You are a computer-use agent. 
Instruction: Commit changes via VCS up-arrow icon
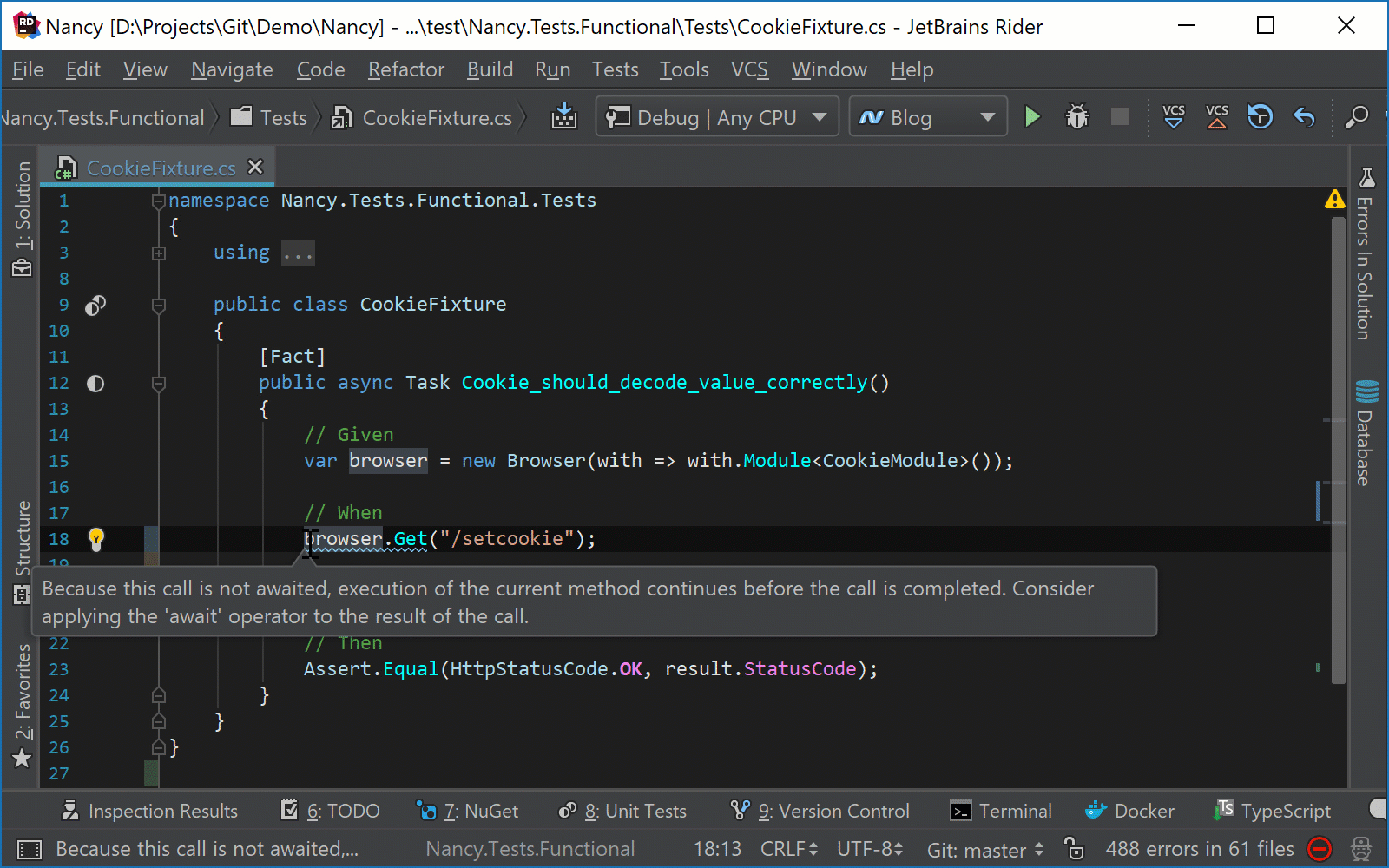pyautogui.click(x=1217, y=117)
